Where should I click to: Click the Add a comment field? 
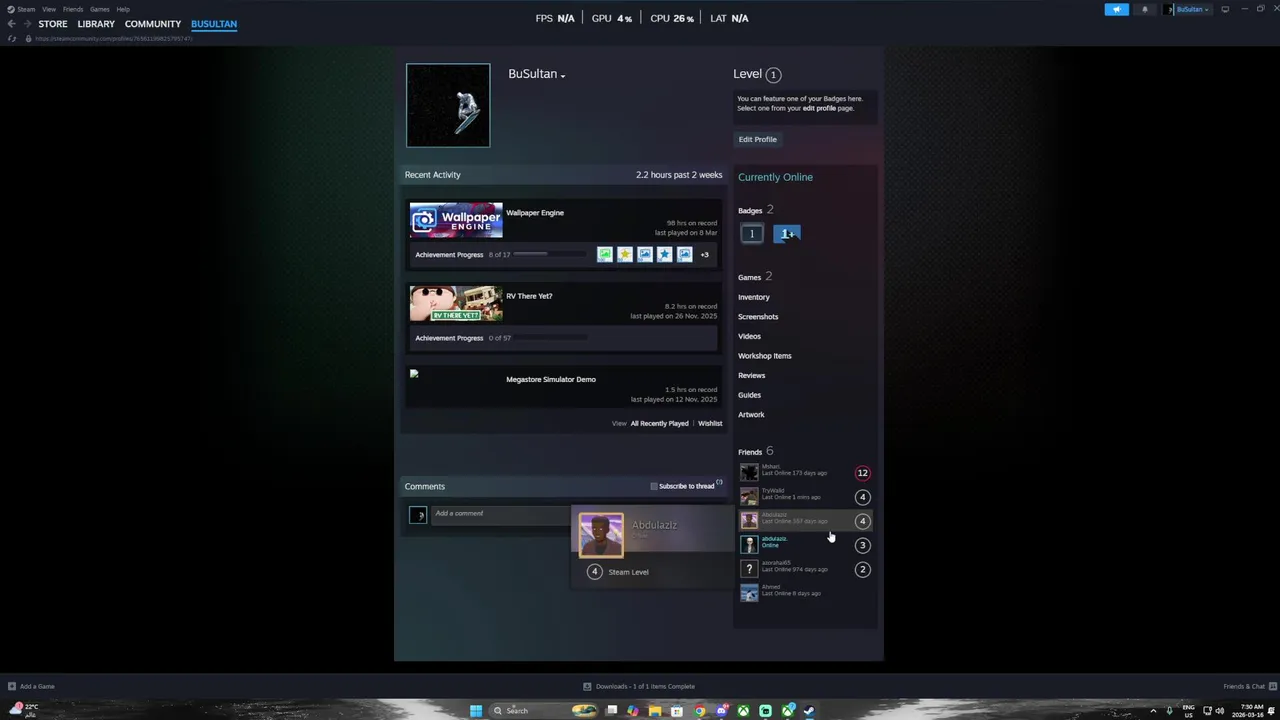coord(500,514)
